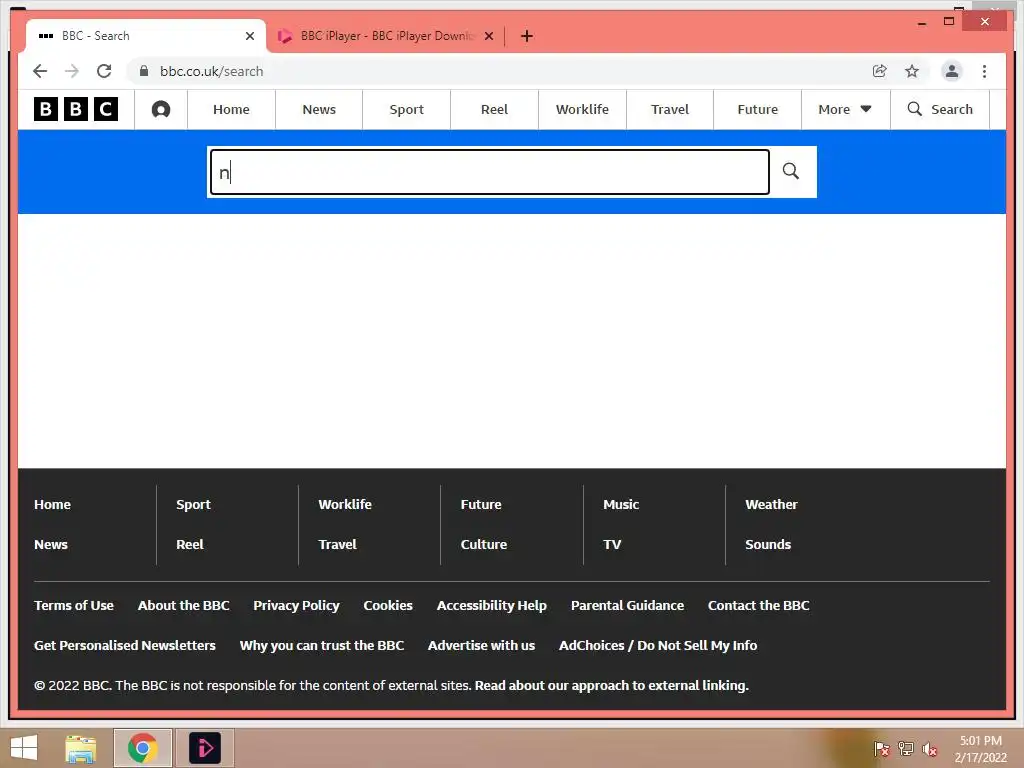This screenshot has height=768, width=1024.
Task: Open Future in top navigation
Action: coord(758,109)
